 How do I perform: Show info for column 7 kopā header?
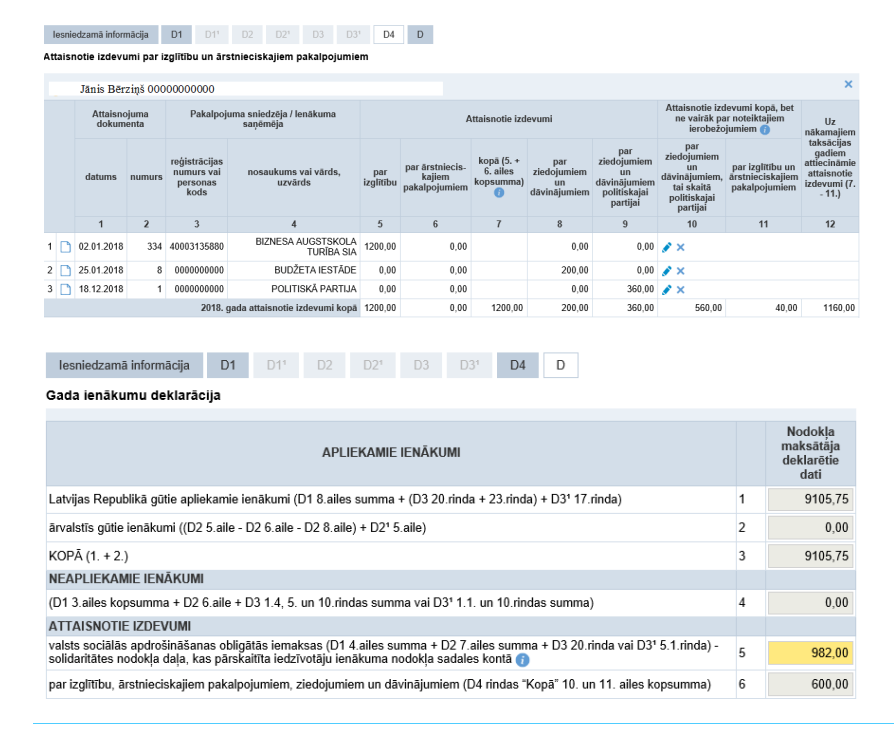[x=499, y=193]
